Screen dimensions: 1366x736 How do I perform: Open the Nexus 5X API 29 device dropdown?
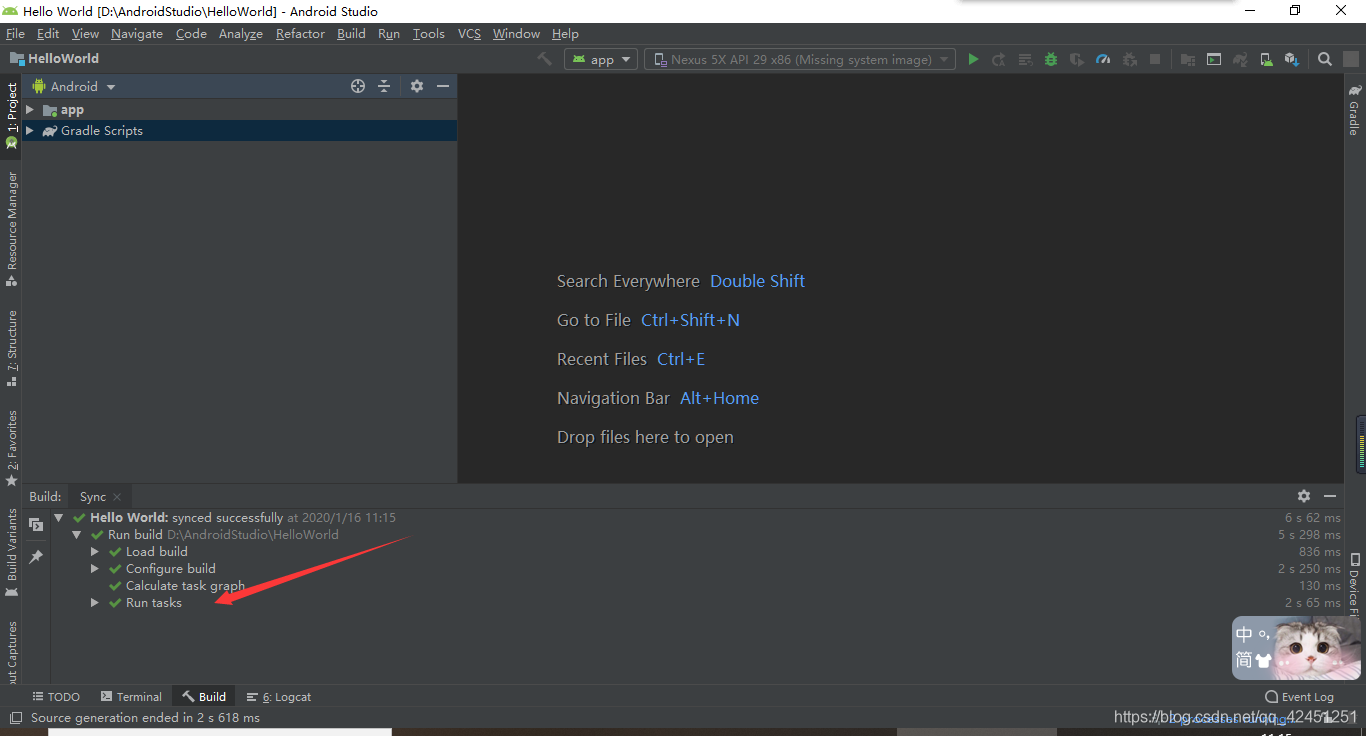[x=800, y=59]
